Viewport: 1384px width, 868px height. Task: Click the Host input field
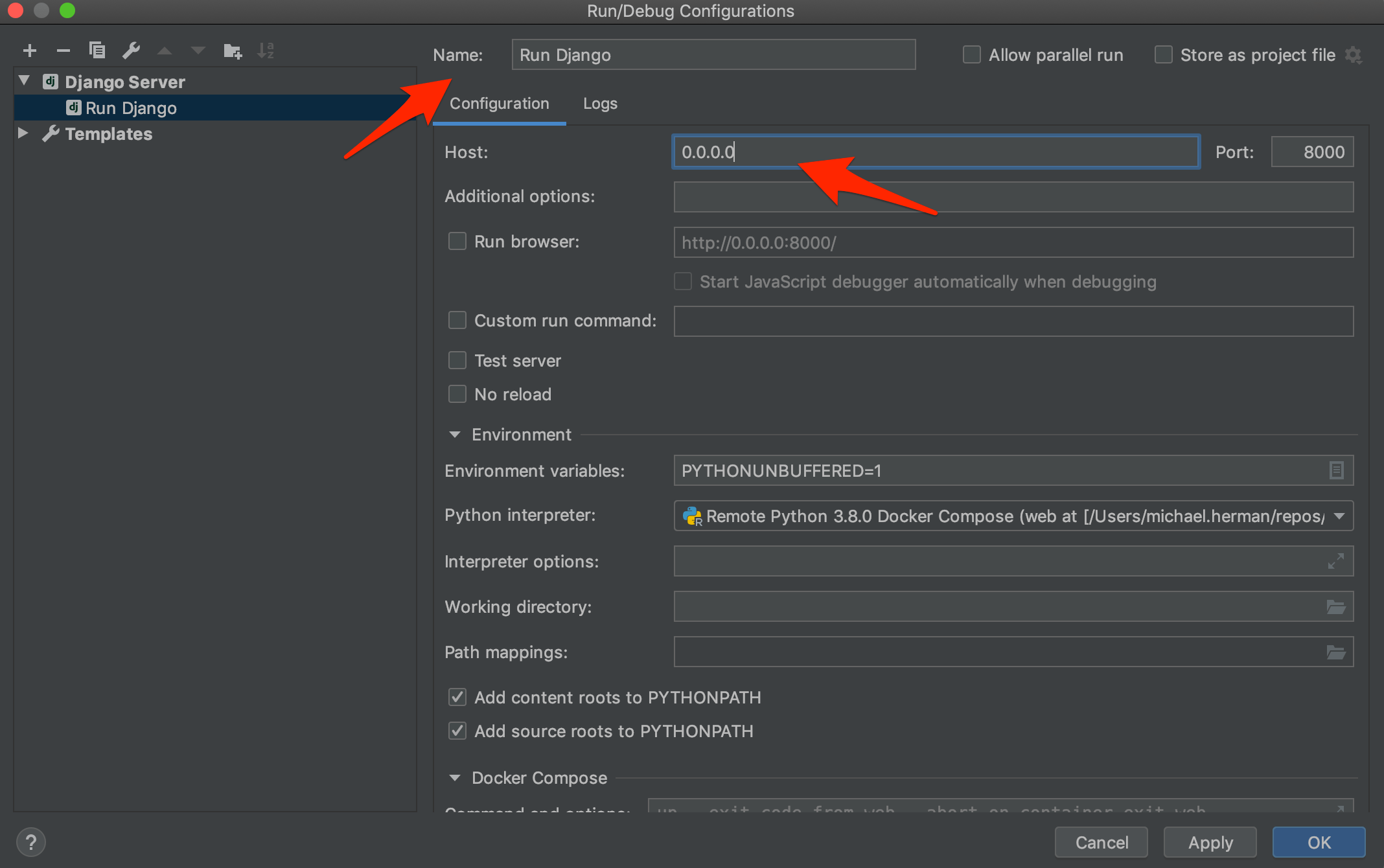coord(934,151)
